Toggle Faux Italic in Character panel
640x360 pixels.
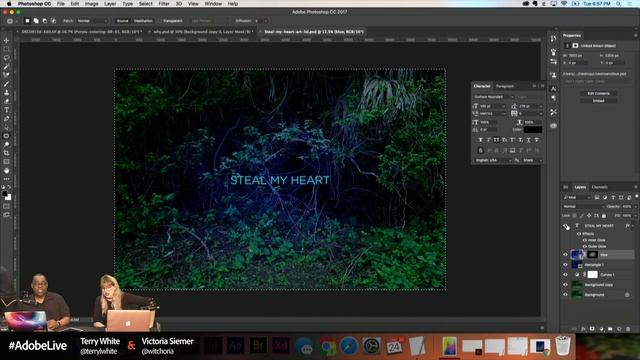pos(488,140)
